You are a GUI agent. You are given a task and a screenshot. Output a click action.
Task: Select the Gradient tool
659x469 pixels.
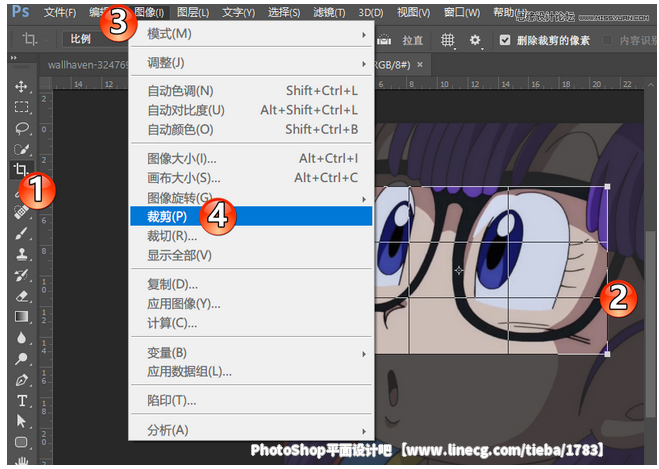click(x=21, y=316)
